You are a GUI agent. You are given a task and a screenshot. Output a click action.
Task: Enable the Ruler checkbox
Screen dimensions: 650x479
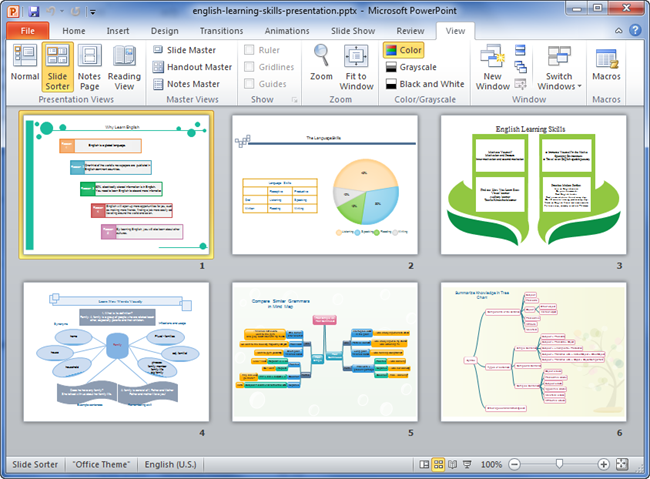coord(249,49)
